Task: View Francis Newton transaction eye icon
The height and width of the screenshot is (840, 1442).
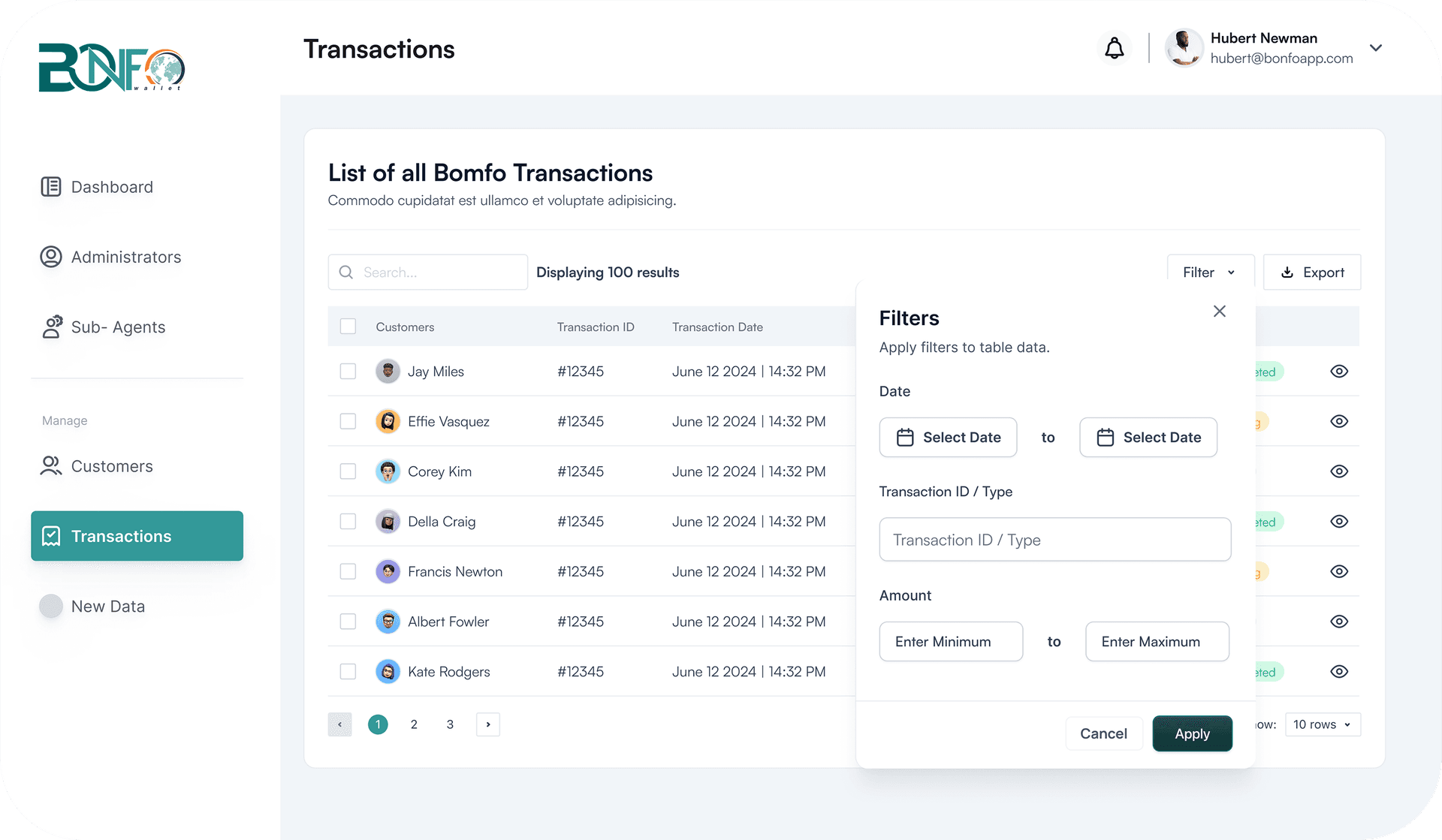Action: (x=1339, y=571)
